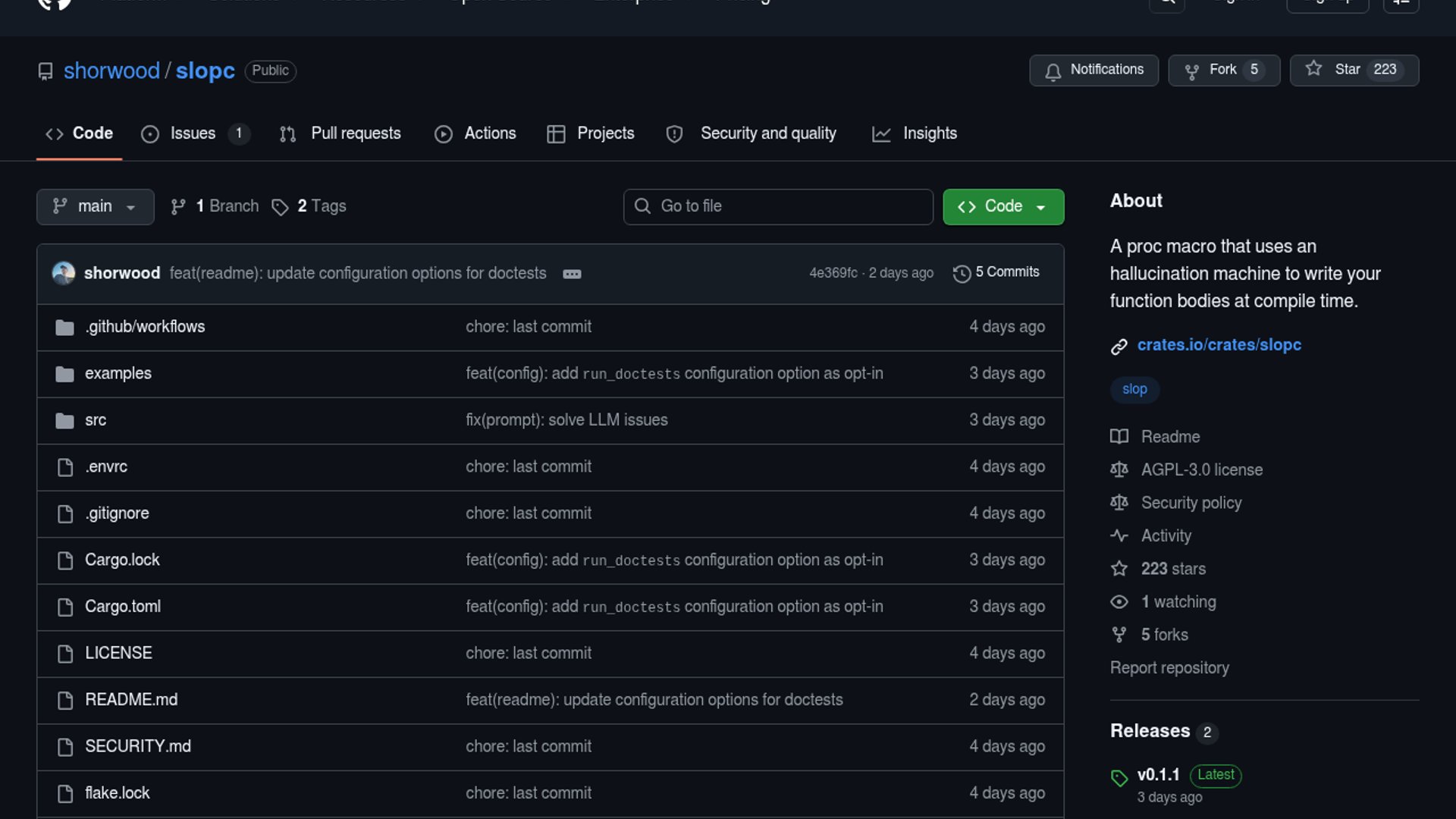Open the green Code dropdown
Image resolution: width=1456 pixels, height=819 pixels.
coord(1003,206)
